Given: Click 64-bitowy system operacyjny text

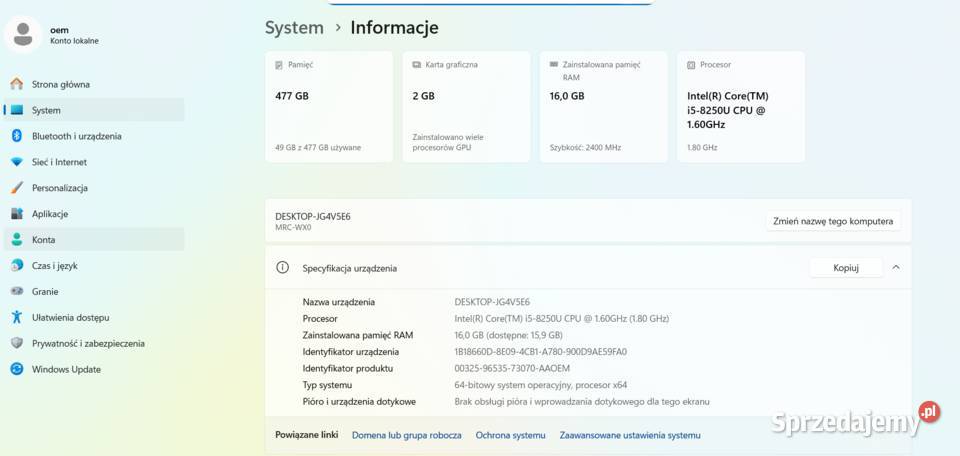Looking at the screenshot, I should click(541, 385).
